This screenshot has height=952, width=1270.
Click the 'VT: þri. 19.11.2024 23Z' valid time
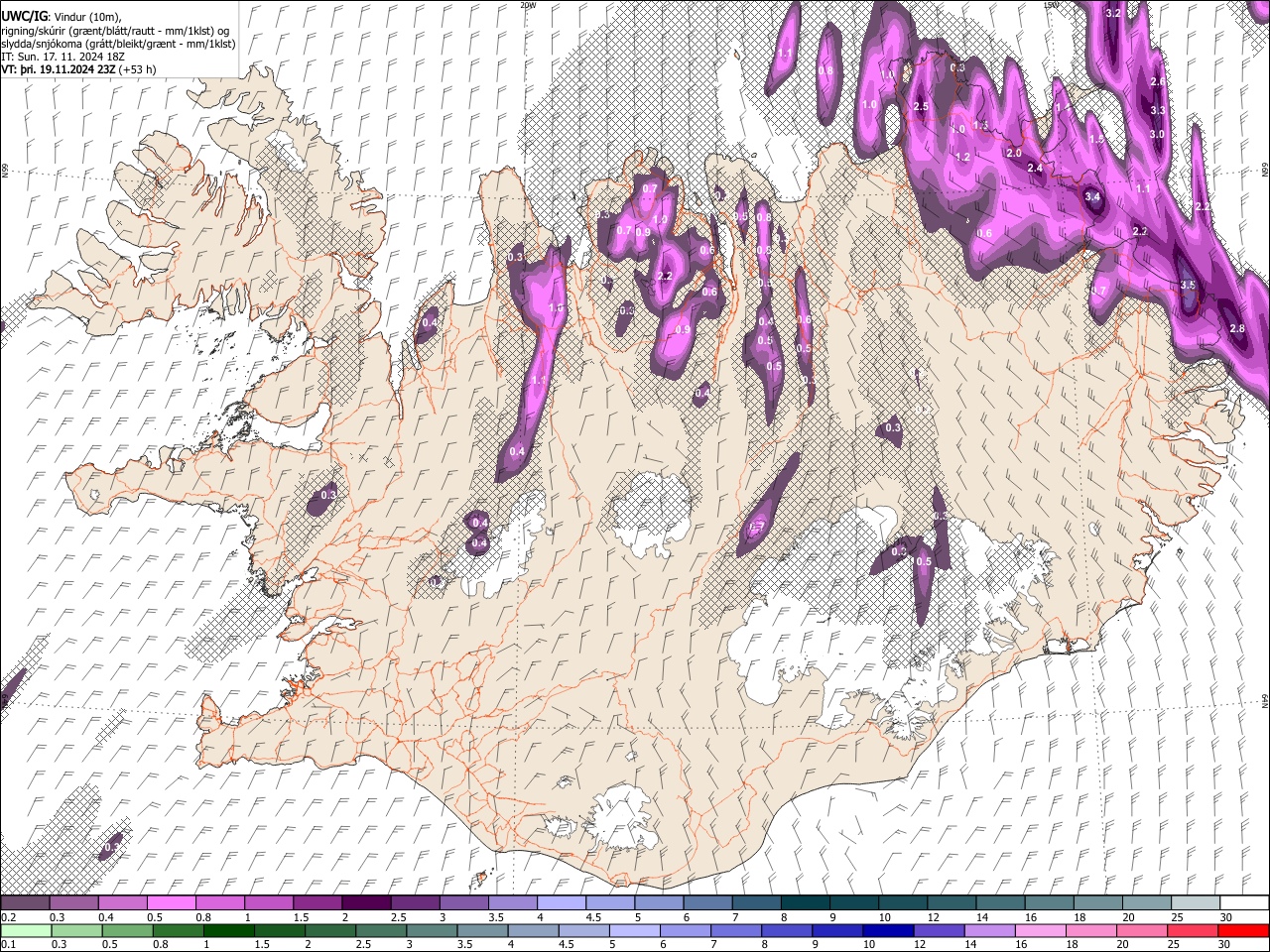coord(59,69)
